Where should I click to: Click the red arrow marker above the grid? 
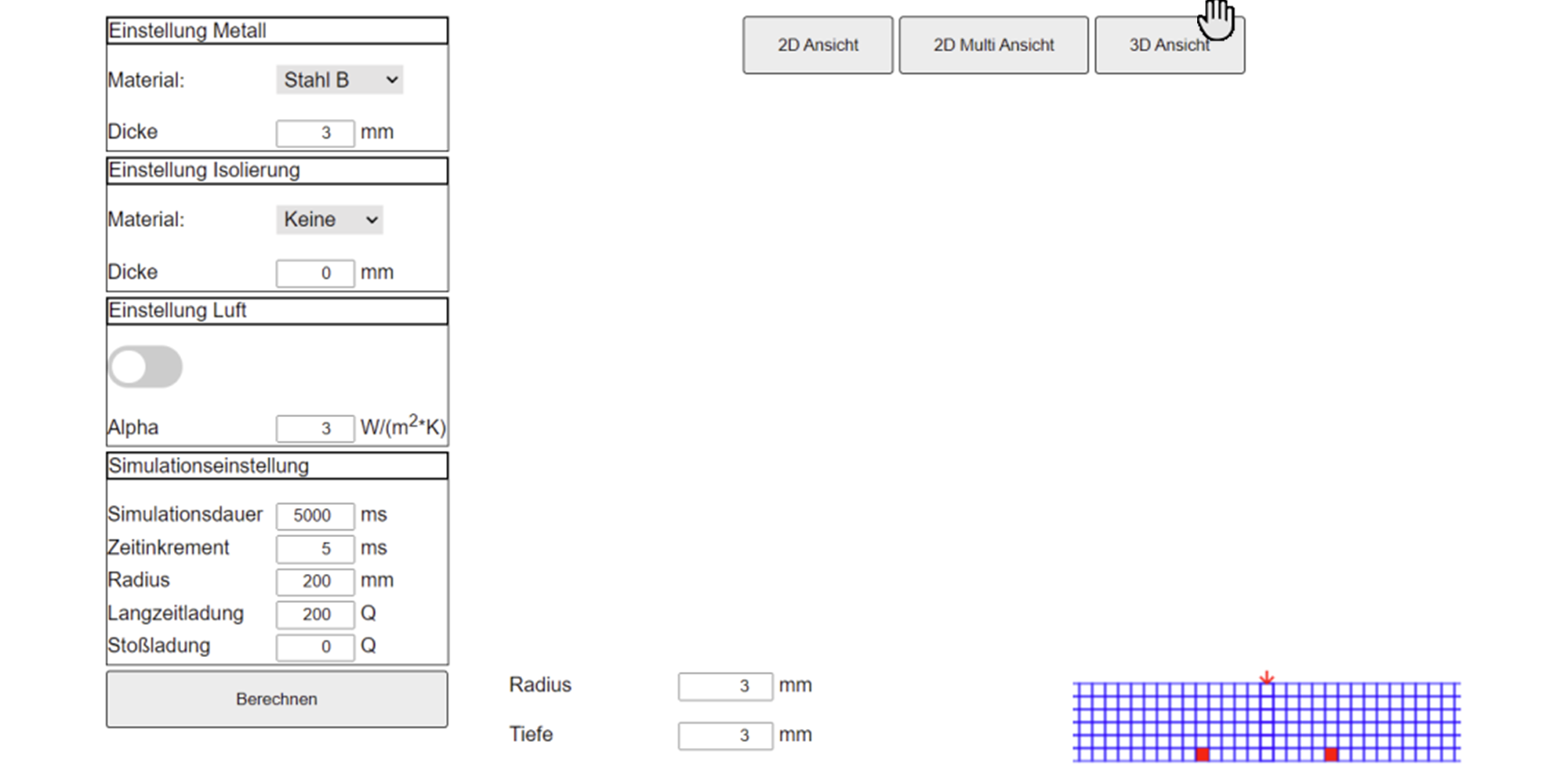(1266, 677)
